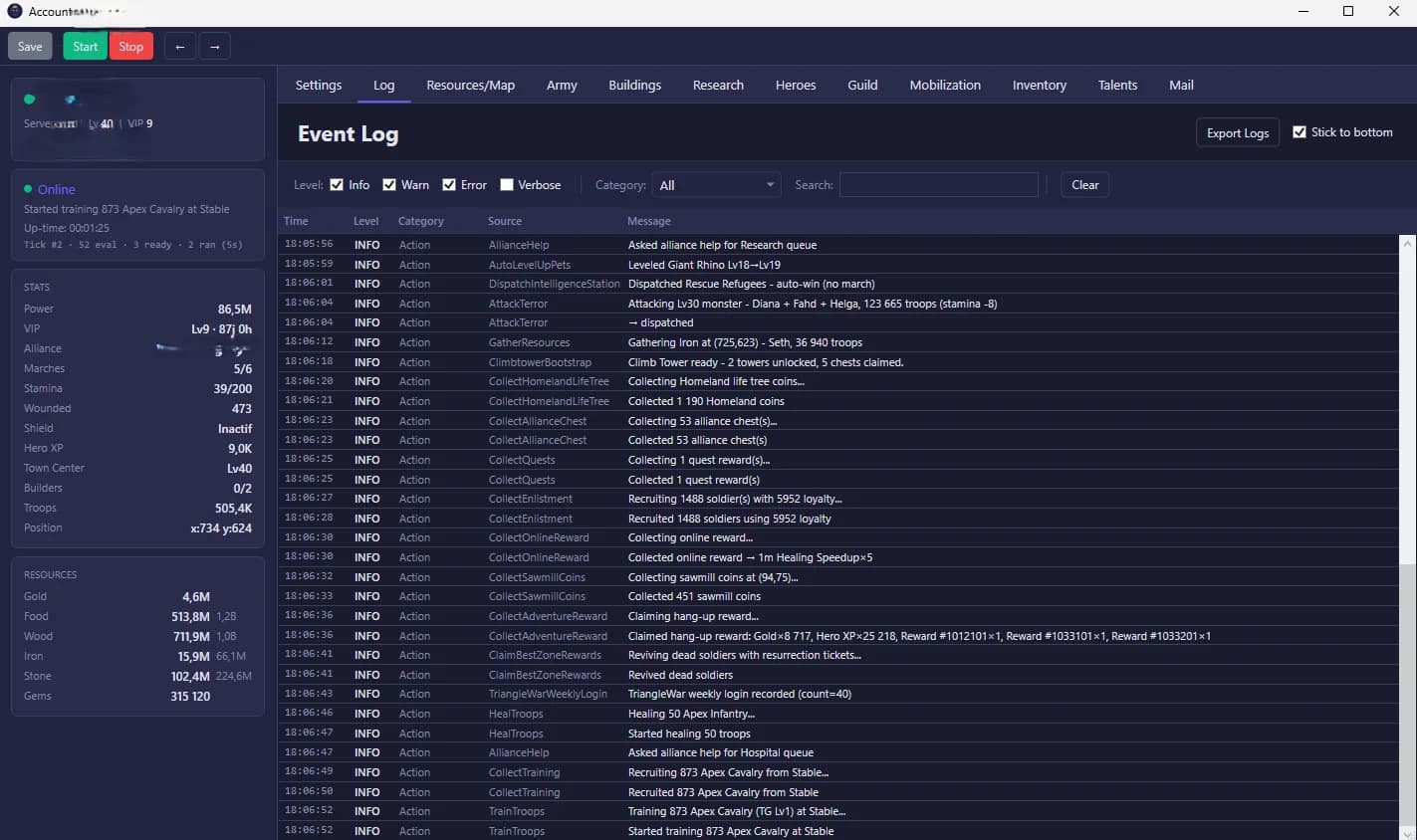The width and height of the screenshot is (1417, 840).
Task: Click the forward arrow navigation button
Action: coord(215,47)
